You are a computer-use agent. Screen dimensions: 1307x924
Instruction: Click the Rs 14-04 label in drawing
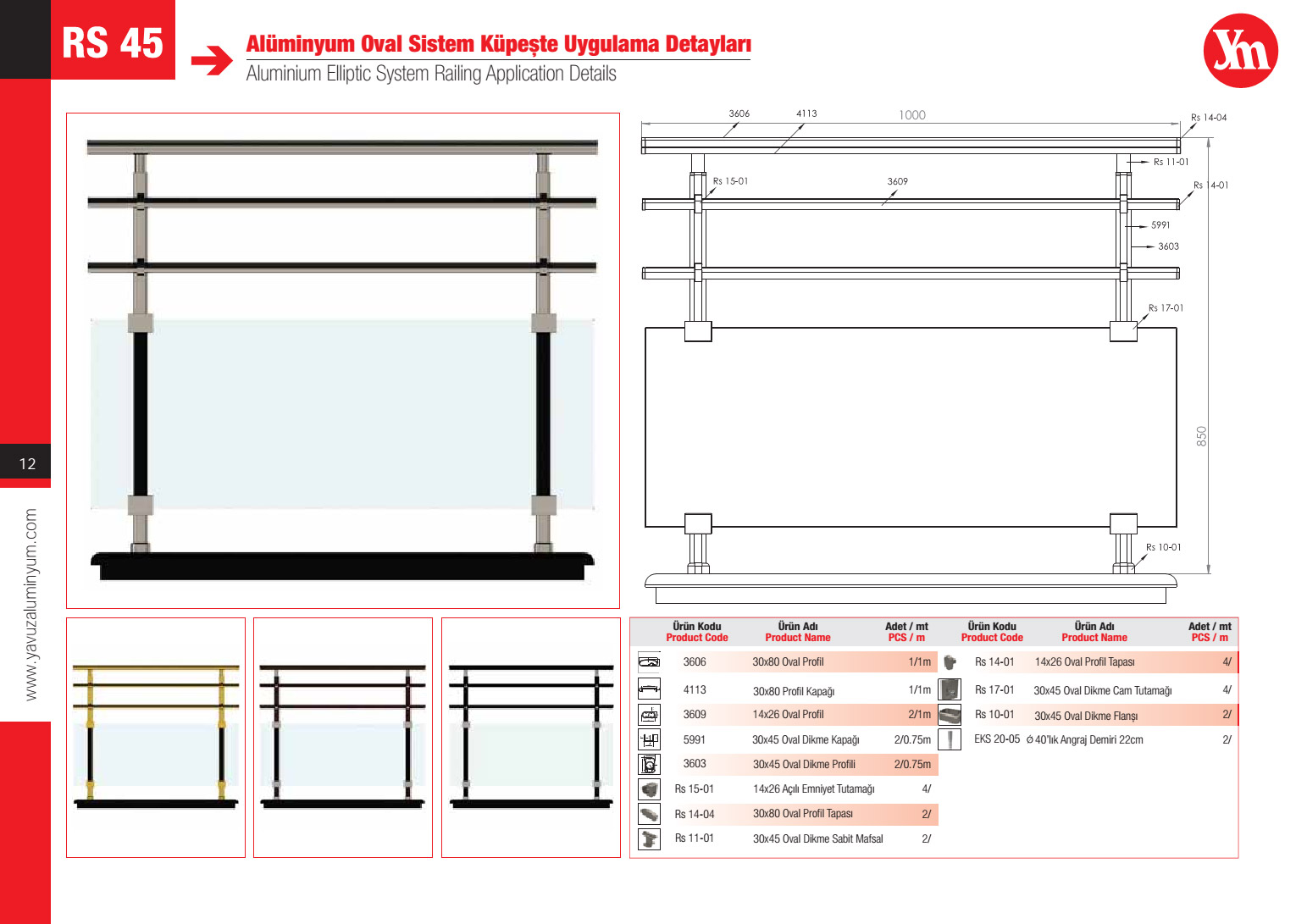pyautogui.click(x=1208, y=118)
